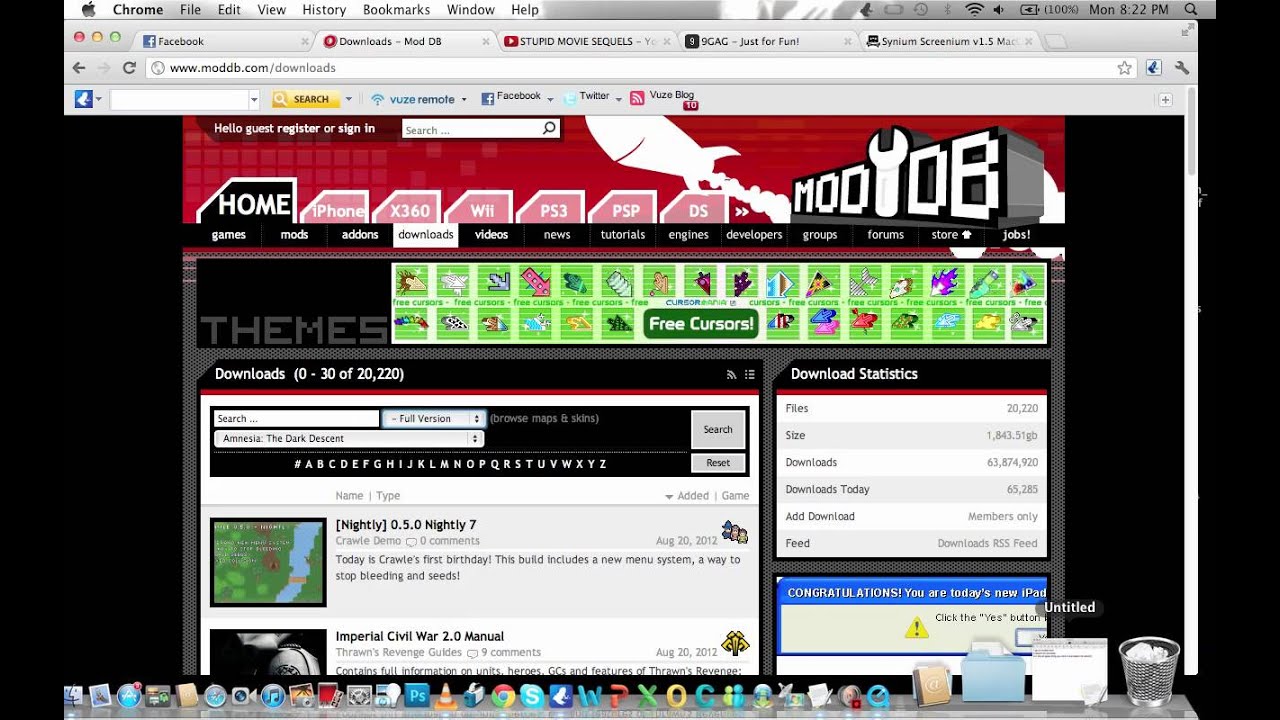Click the browser Back arrow
The width and height of the screenshot is (1280, 720).
tap(79, 68)
